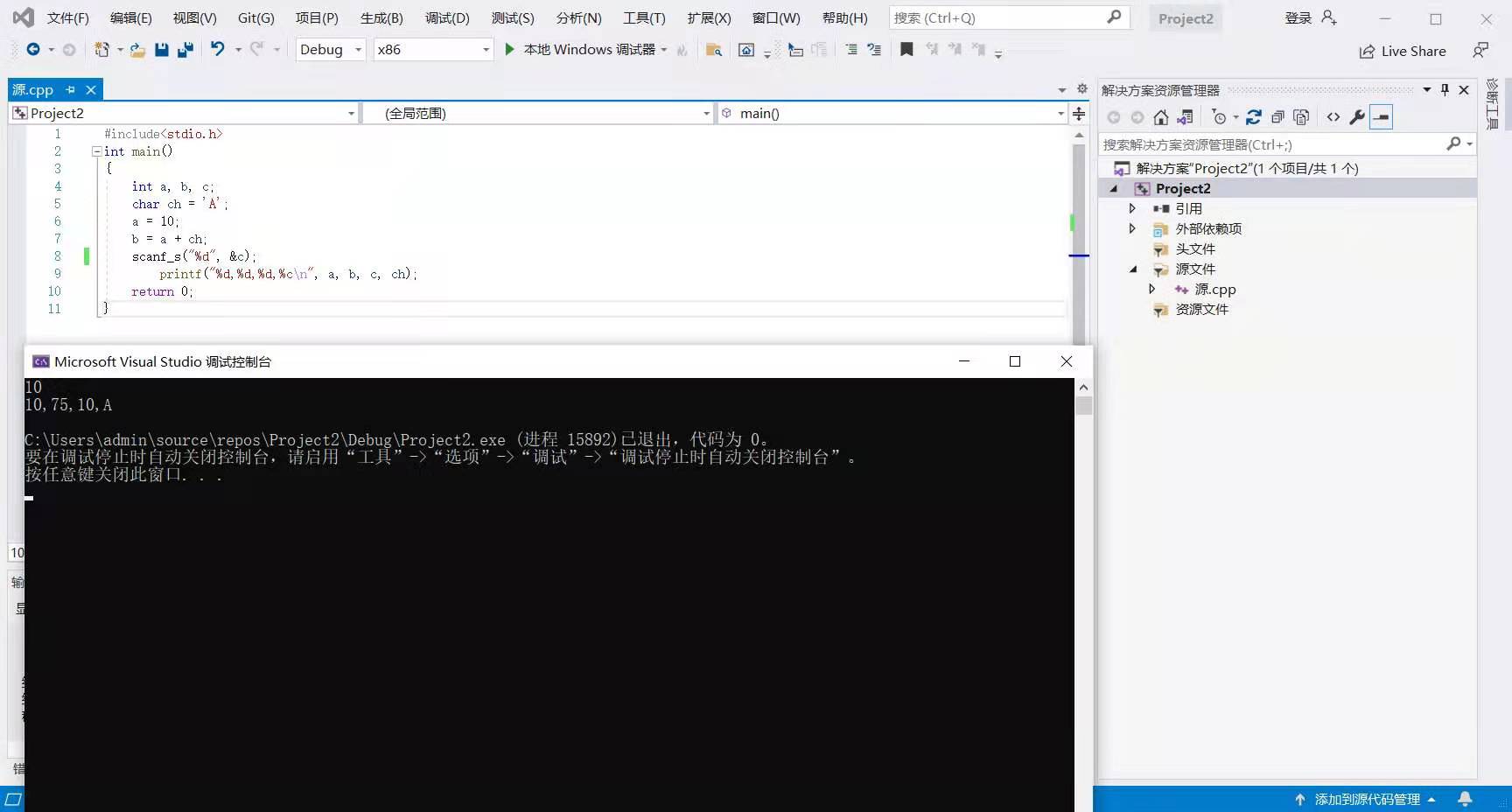Open the 视图(V) menu
This screenshot has width=1512, height=812.
(x=194, y=17)
